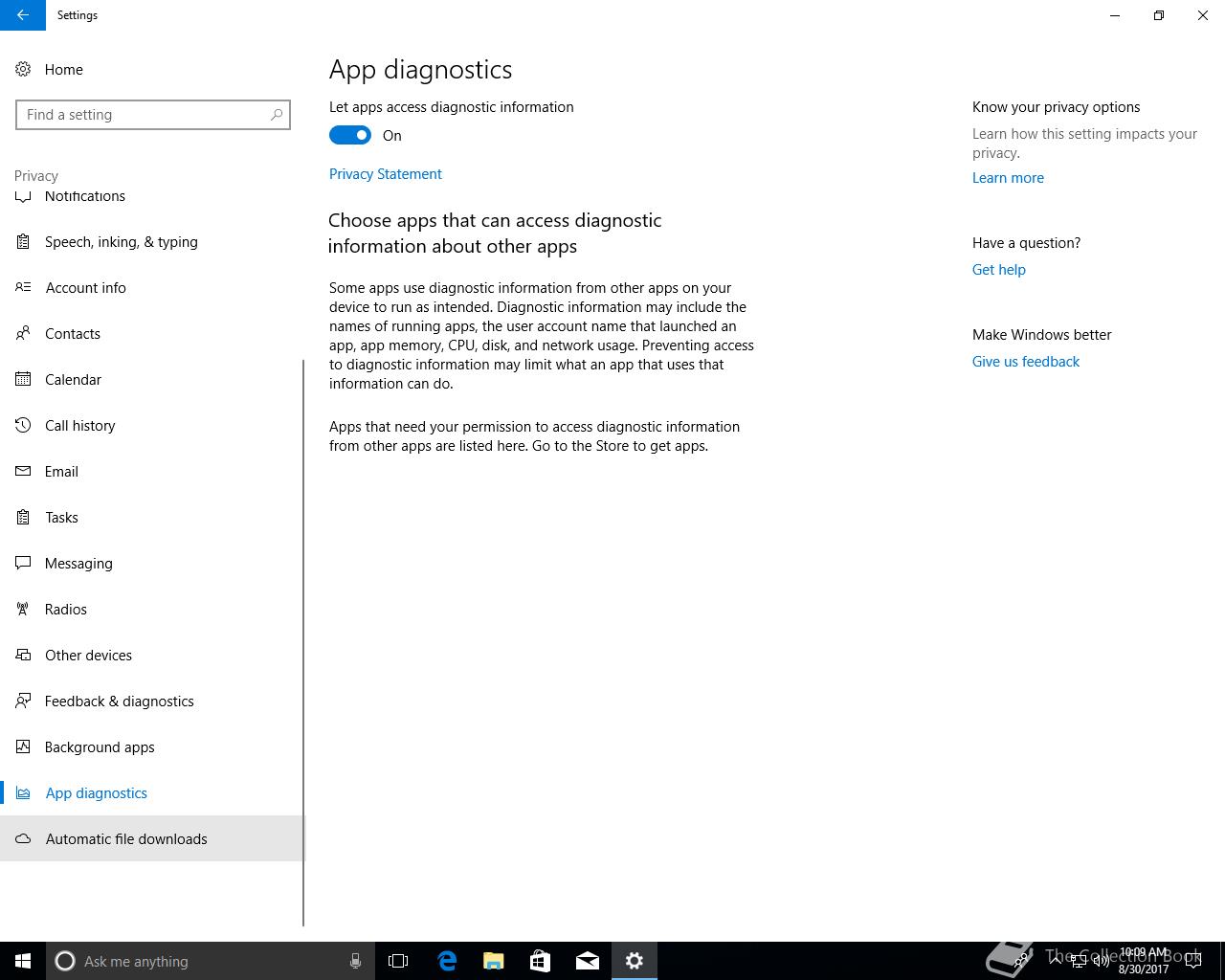The height and width of the screenshot is (980, 1225).
Task: Click the sidebar vertical scrollbar
Action: (x=303, y=643)
